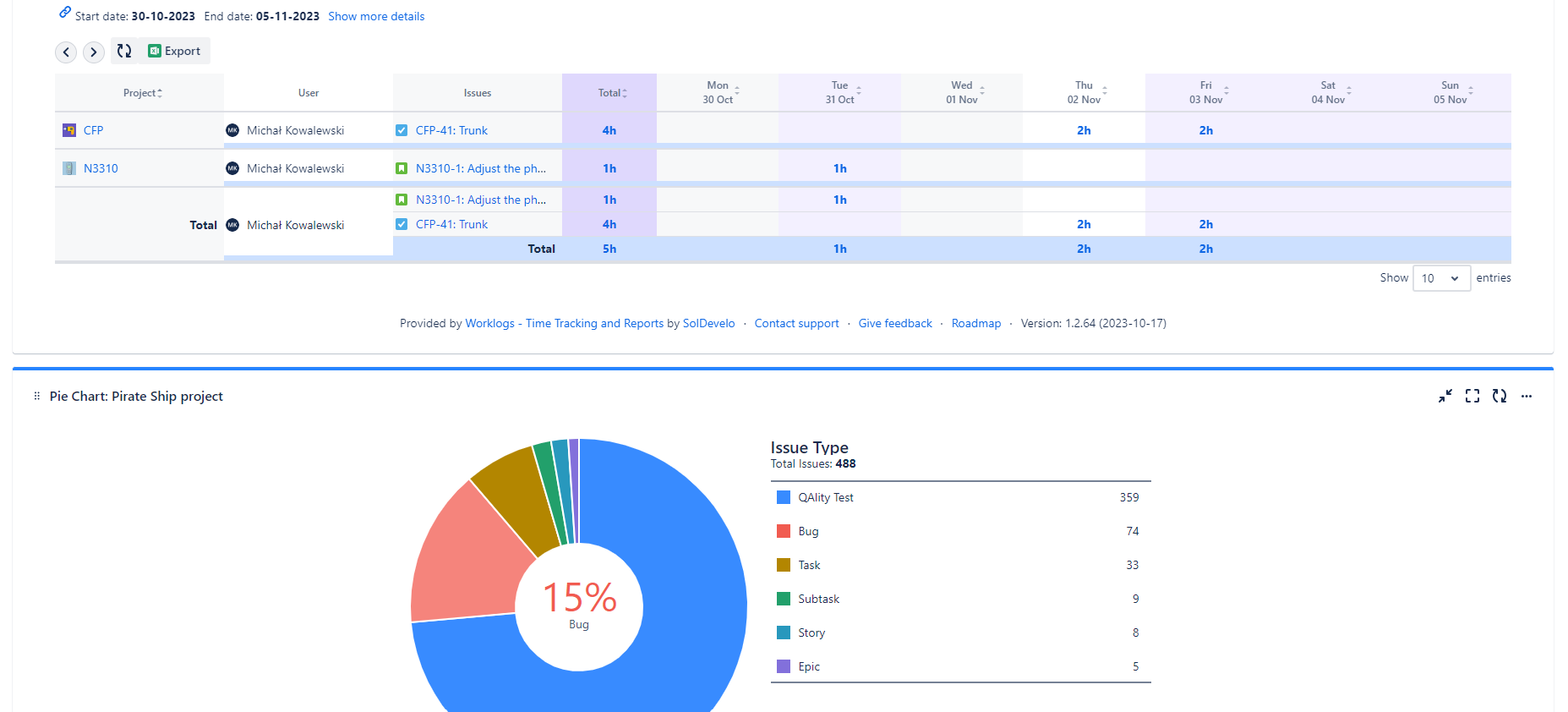Image resolution: width=1568 pixels, height=712 pixels.
Task: Open the Roadmap footer link
Action: tap(975, 323)
